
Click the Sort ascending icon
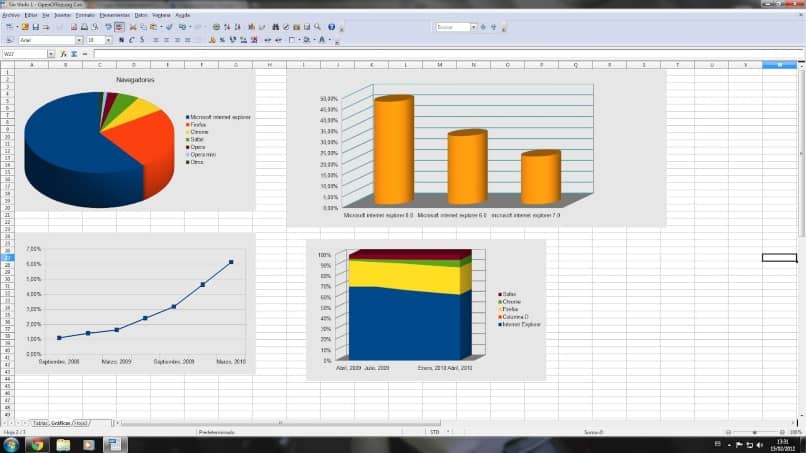click(227, 27)
